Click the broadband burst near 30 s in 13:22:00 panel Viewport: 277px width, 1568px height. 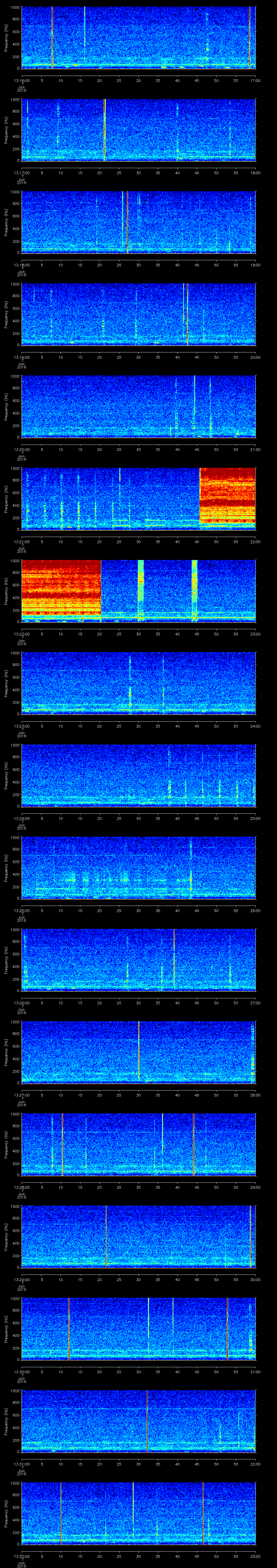click(141, 590)
